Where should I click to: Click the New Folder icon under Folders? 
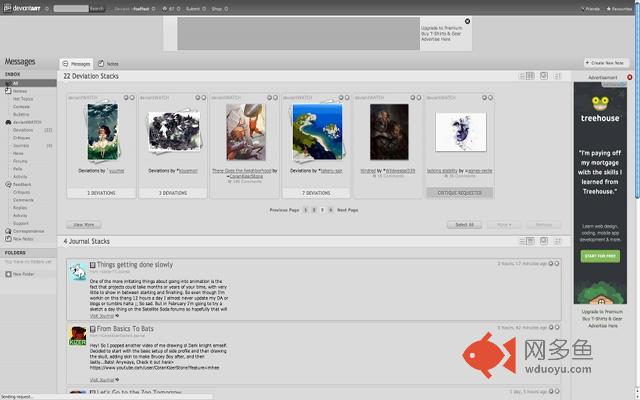coord(8,274)
